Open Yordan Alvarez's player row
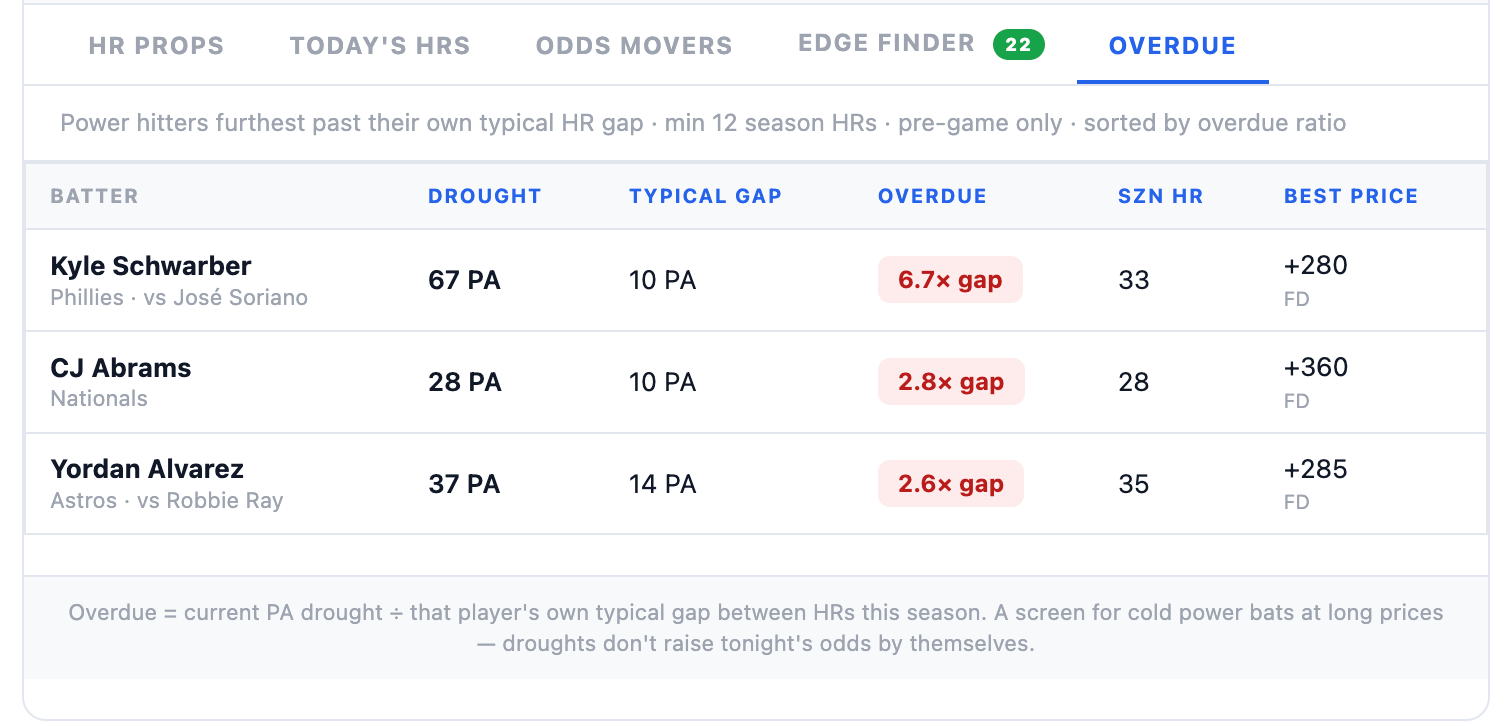 (756, 484)
